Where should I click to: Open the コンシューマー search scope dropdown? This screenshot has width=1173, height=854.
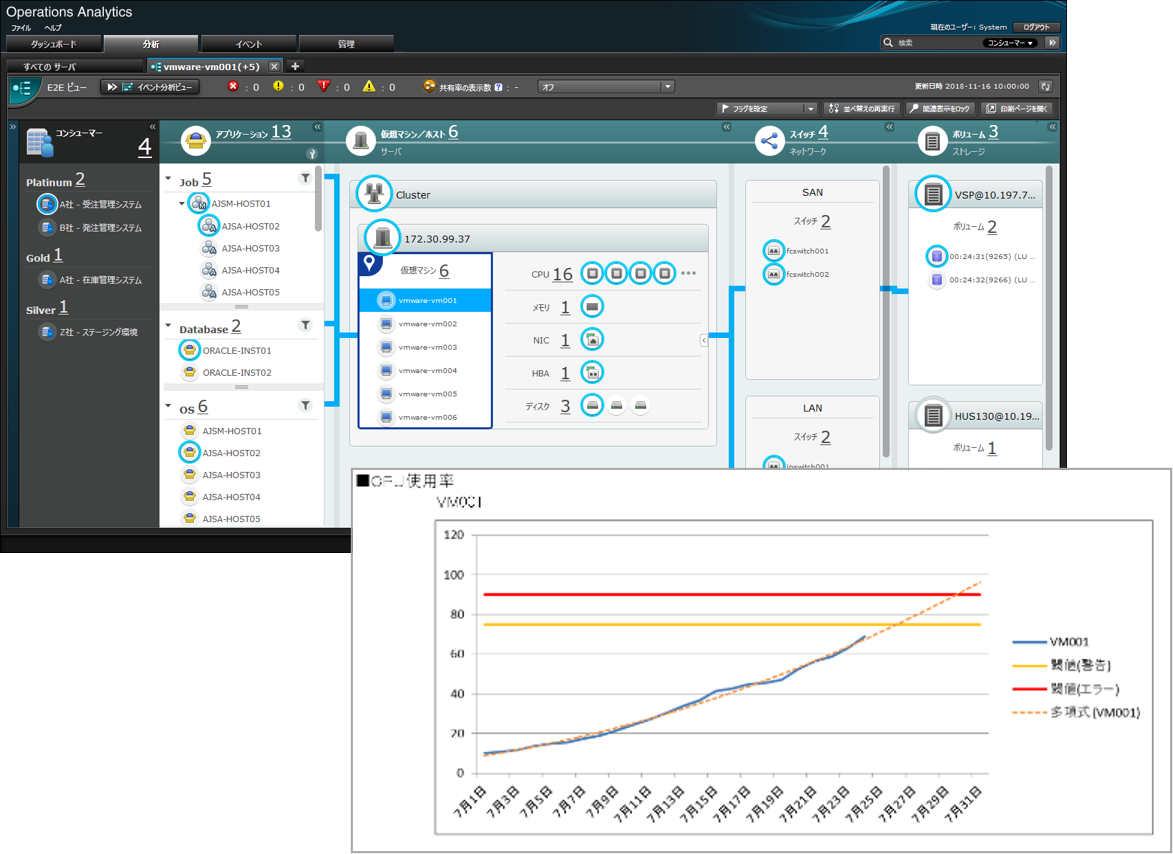[1010, 43]
